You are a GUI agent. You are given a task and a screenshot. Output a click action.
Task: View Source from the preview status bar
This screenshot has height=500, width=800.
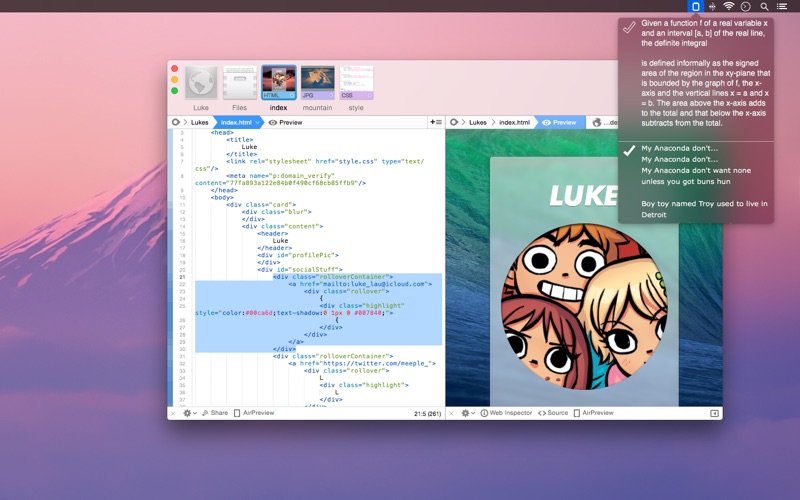click(553, 413)
